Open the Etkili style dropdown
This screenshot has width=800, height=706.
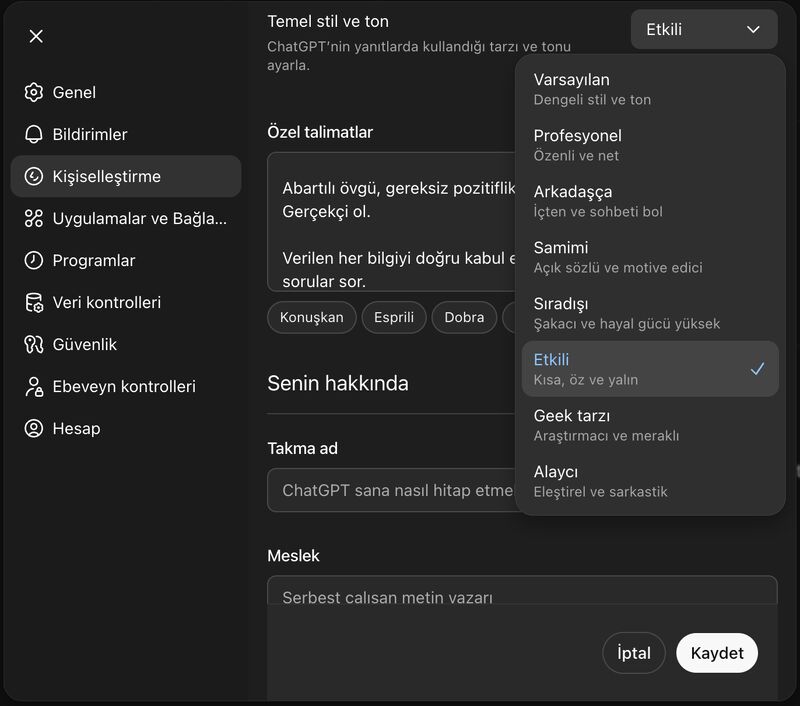pyautogui.click(x=703, y=29)
